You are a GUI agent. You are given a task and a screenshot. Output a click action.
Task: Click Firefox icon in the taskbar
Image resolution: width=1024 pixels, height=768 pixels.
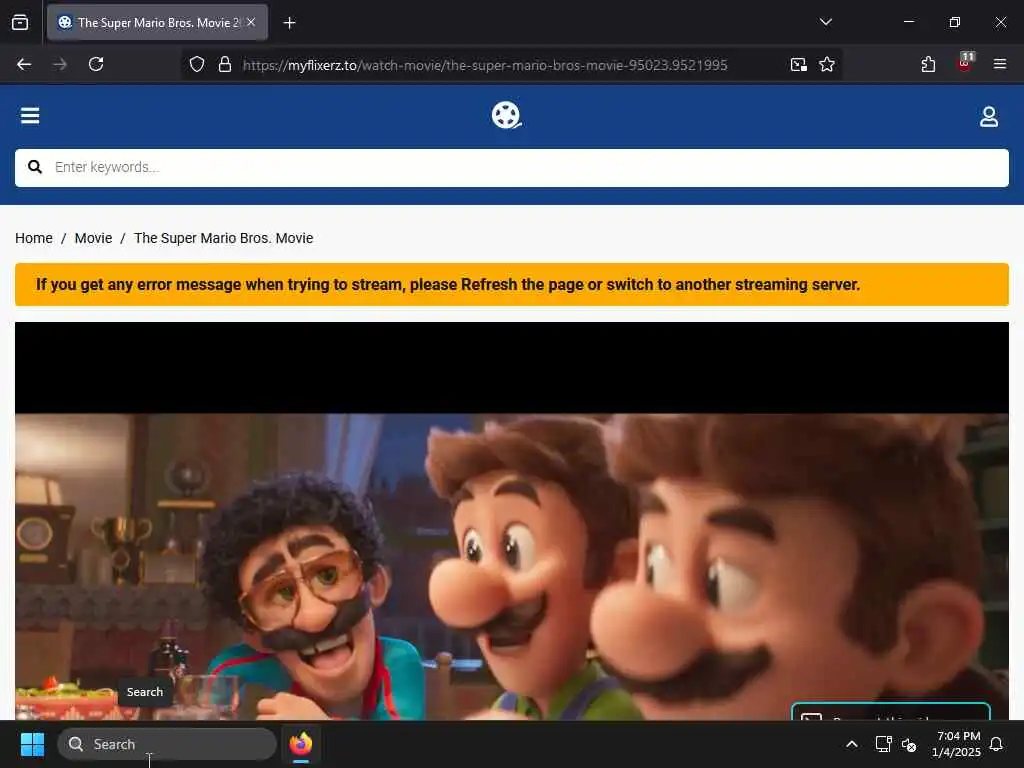(301, 744)
